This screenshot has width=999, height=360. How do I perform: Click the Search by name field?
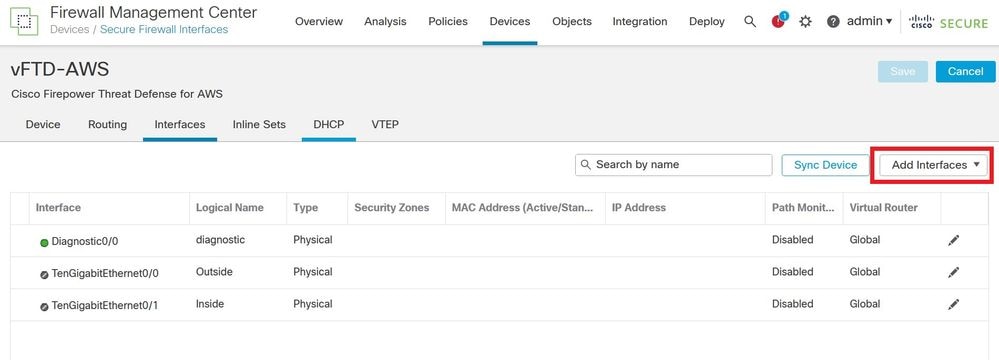click(x=673, y=164)
